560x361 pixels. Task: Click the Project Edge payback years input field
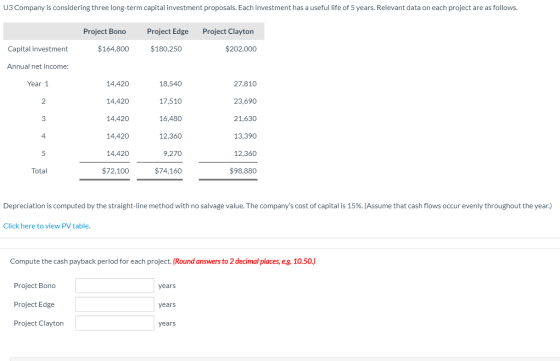[115, 305]
